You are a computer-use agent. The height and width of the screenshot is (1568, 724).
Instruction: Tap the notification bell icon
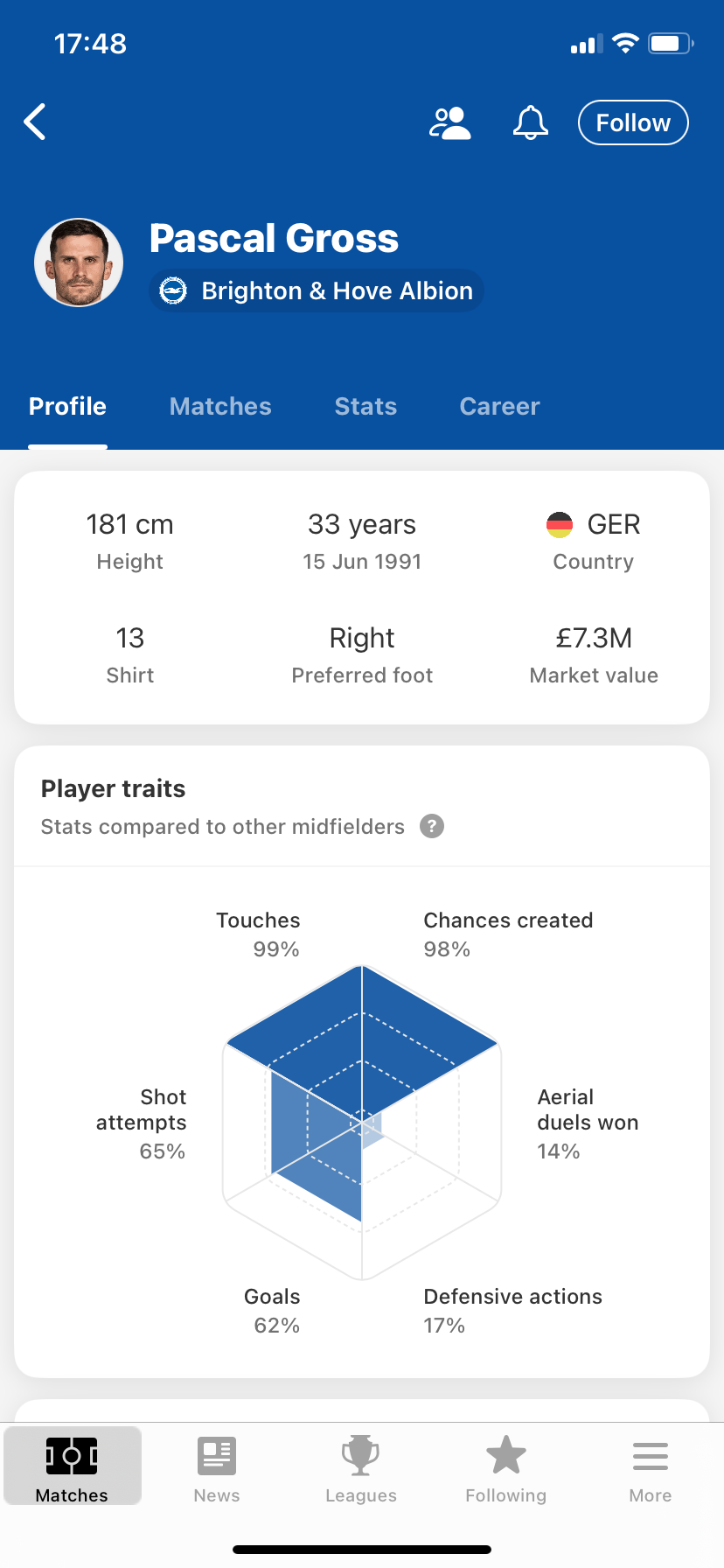(530, 123)
